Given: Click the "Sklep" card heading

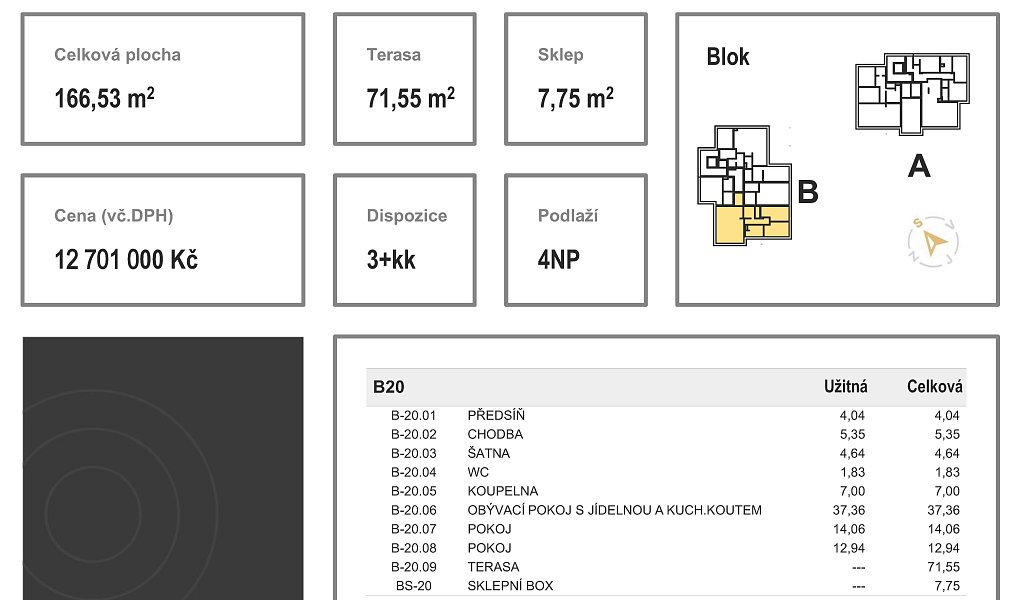Looking at the screenshot, I should tap(560, 55).
